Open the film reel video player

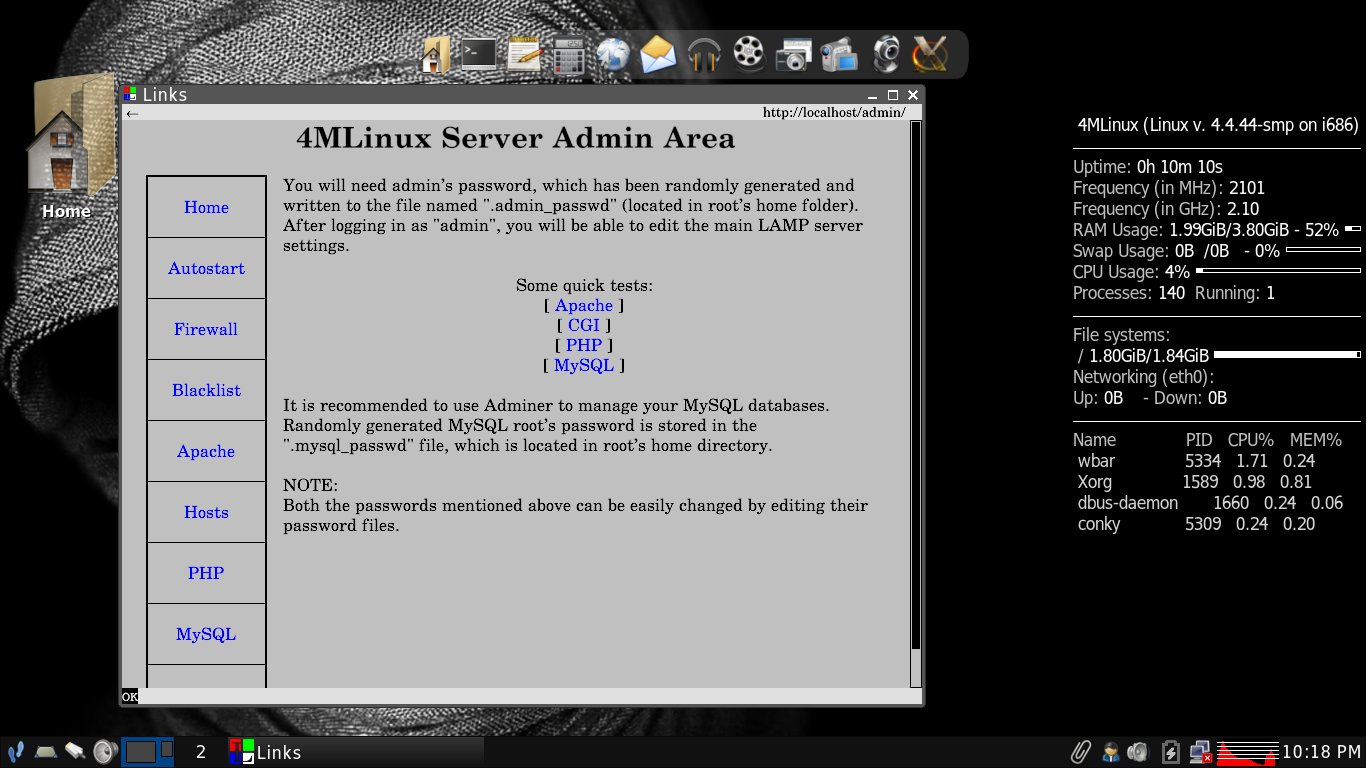(749, 54)
